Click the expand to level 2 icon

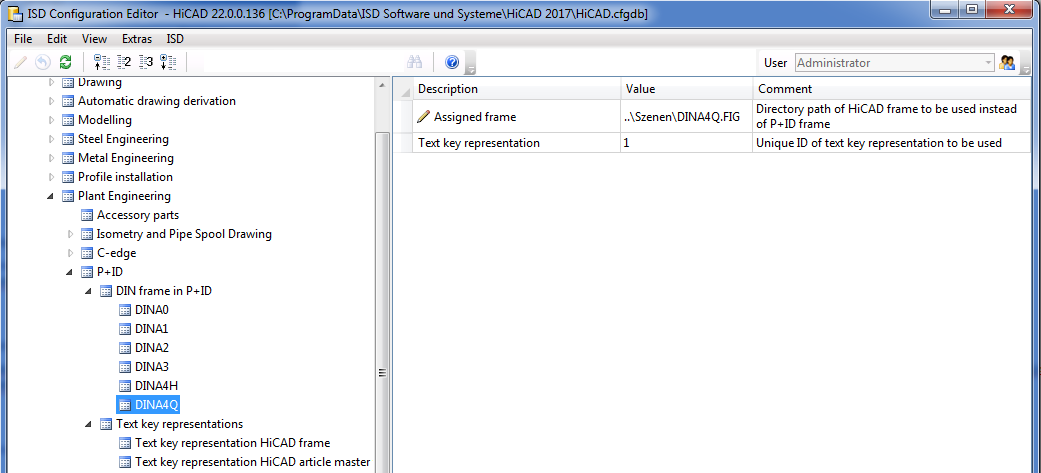[123, 62]
